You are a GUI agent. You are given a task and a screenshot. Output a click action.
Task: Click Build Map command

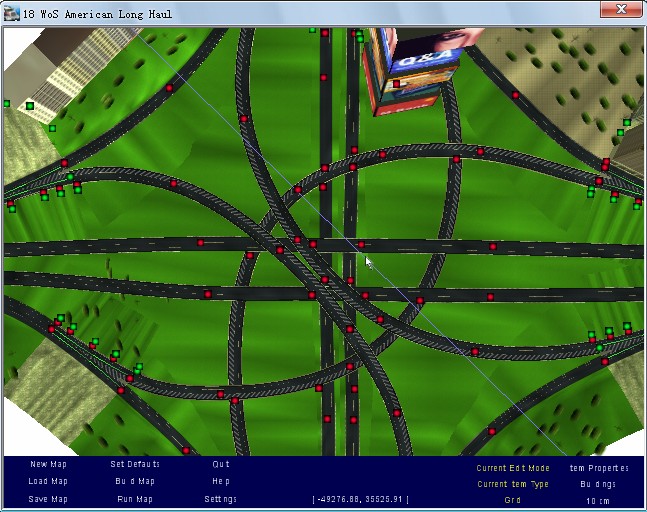click(135, 482)
